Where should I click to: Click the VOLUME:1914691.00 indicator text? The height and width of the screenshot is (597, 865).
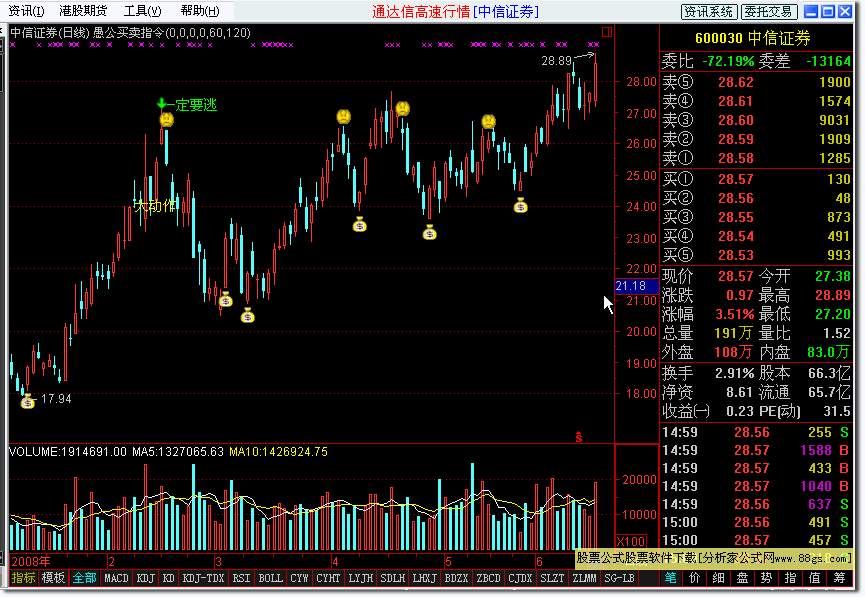67,452
